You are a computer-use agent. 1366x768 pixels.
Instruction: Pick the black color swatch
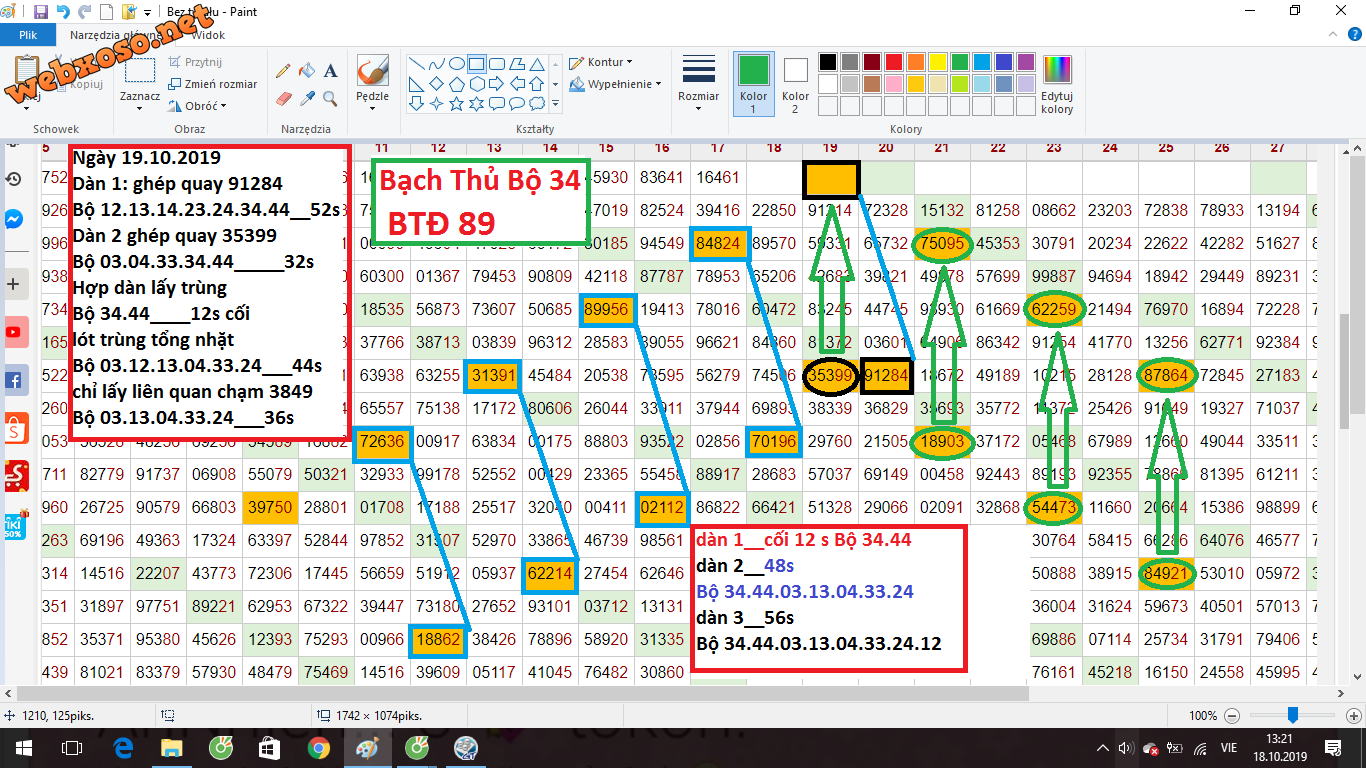pos(828,62)
